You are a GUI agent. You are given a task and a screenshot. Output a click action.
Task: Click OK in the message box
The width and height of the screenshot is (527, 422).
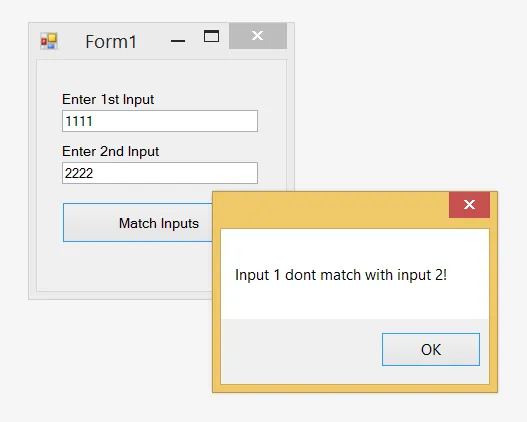tap(431, 349)
